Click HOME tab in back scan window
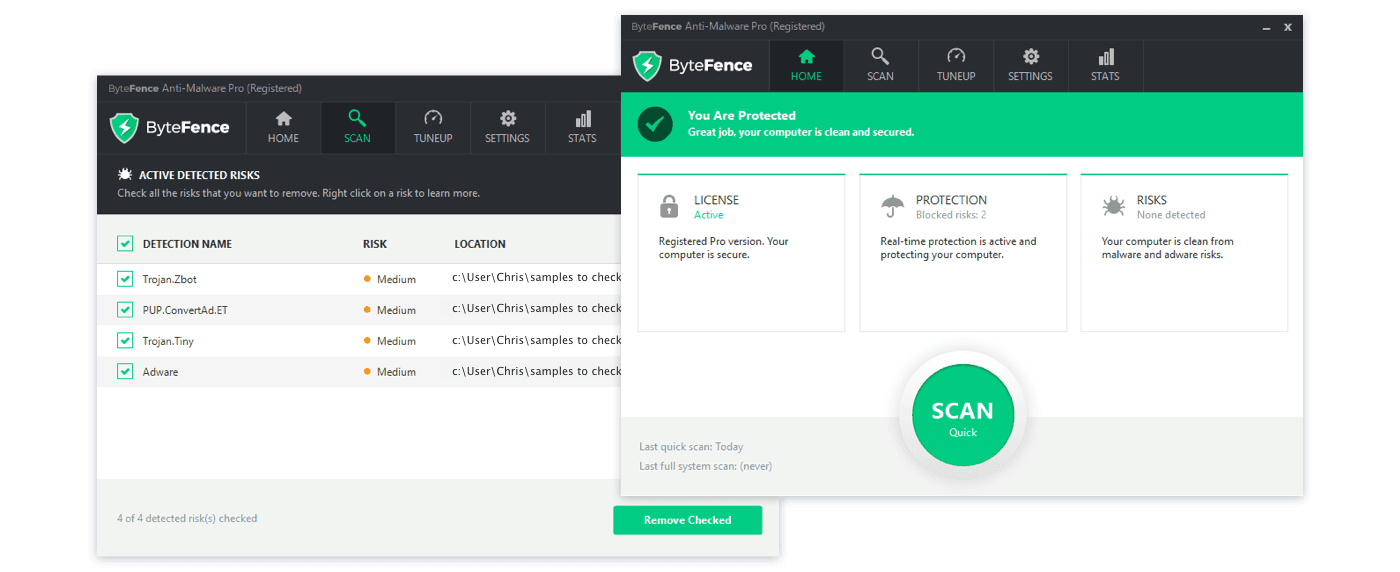 [x=283, y=128]
